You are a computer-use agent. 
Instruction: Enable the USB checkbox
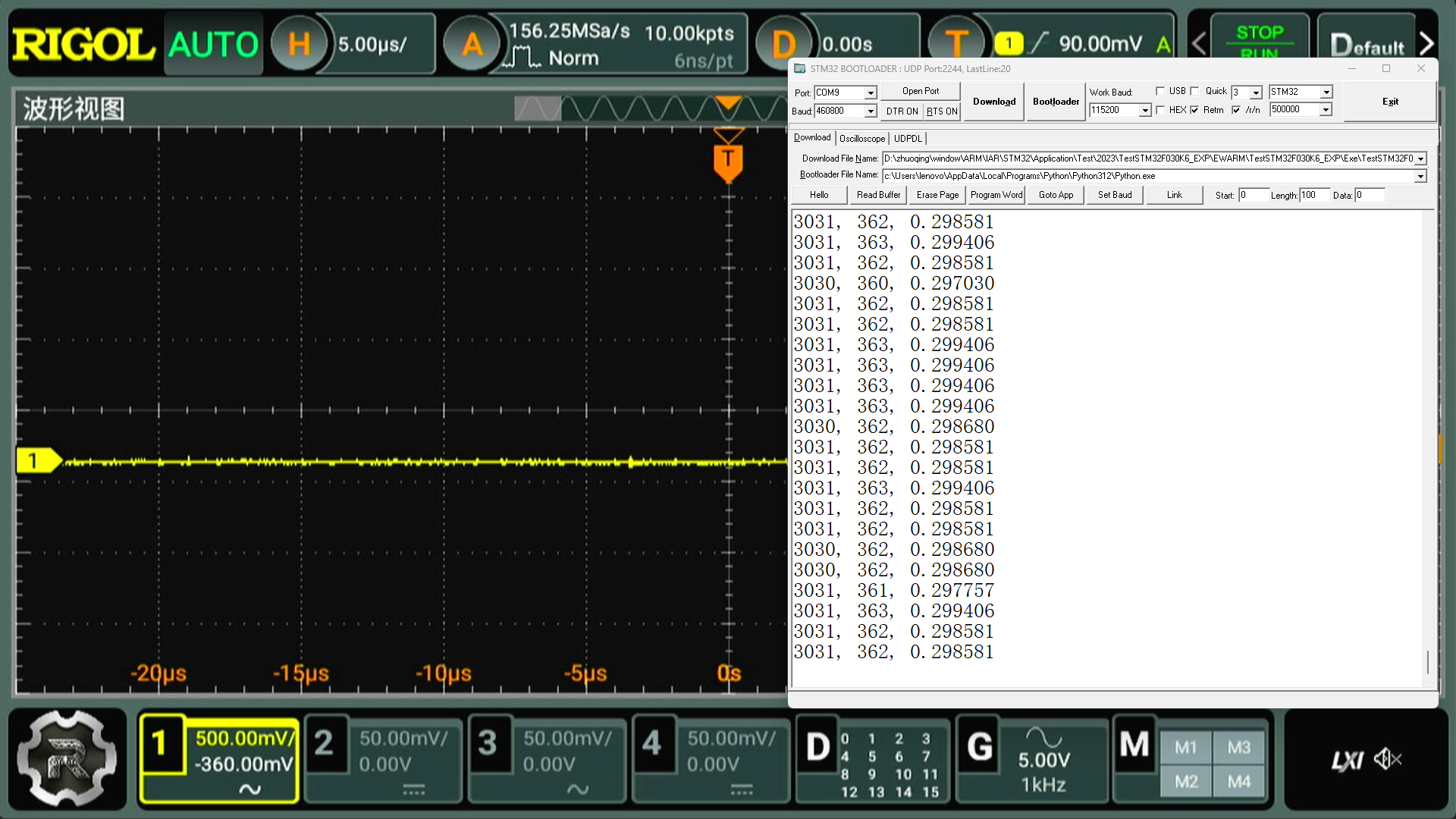[x=1160, y=91]
